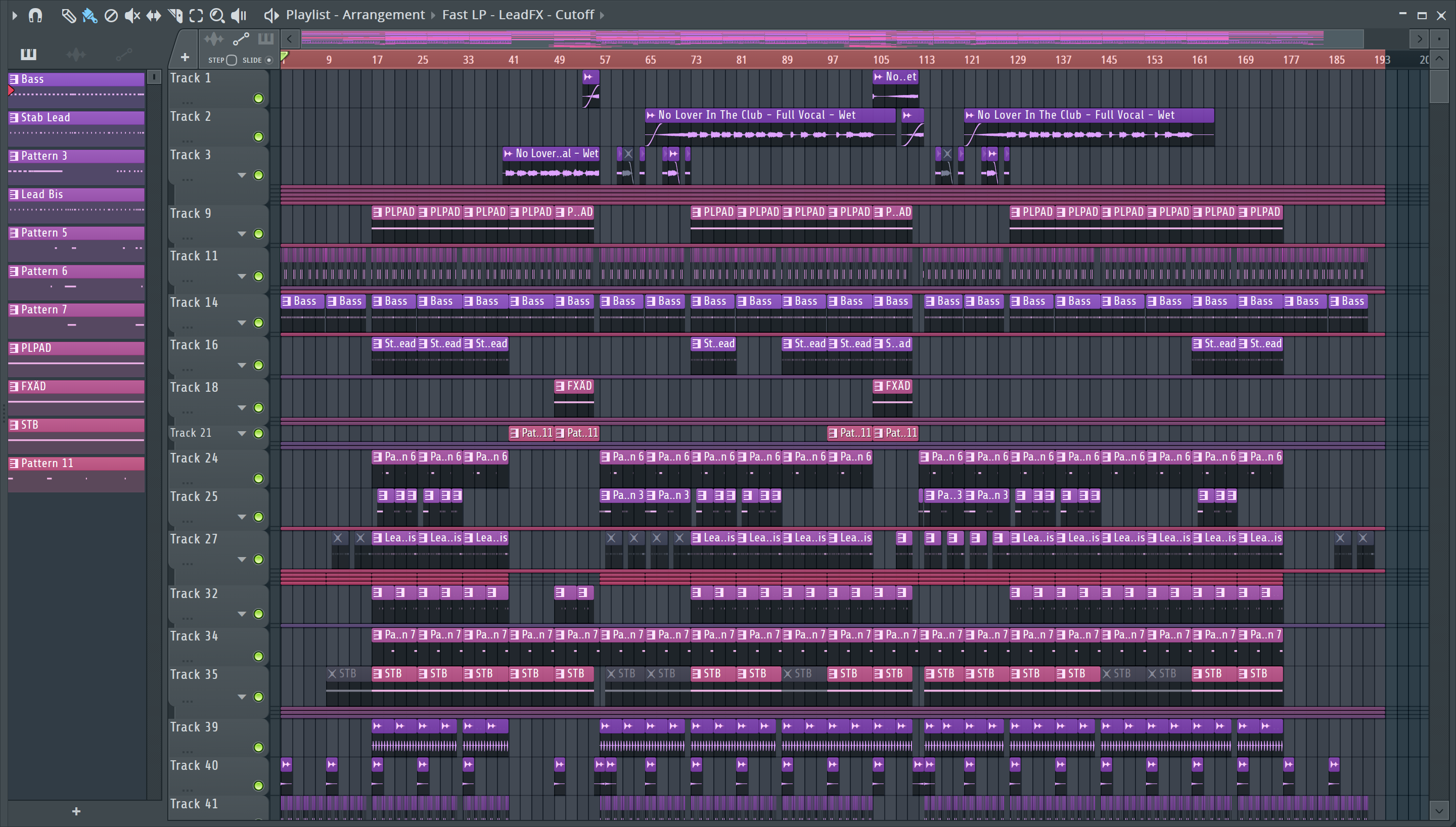Viewport: 1456px width, 827px height.
Task: Show automation clips in the picker panel
Action: coord(124,54)
